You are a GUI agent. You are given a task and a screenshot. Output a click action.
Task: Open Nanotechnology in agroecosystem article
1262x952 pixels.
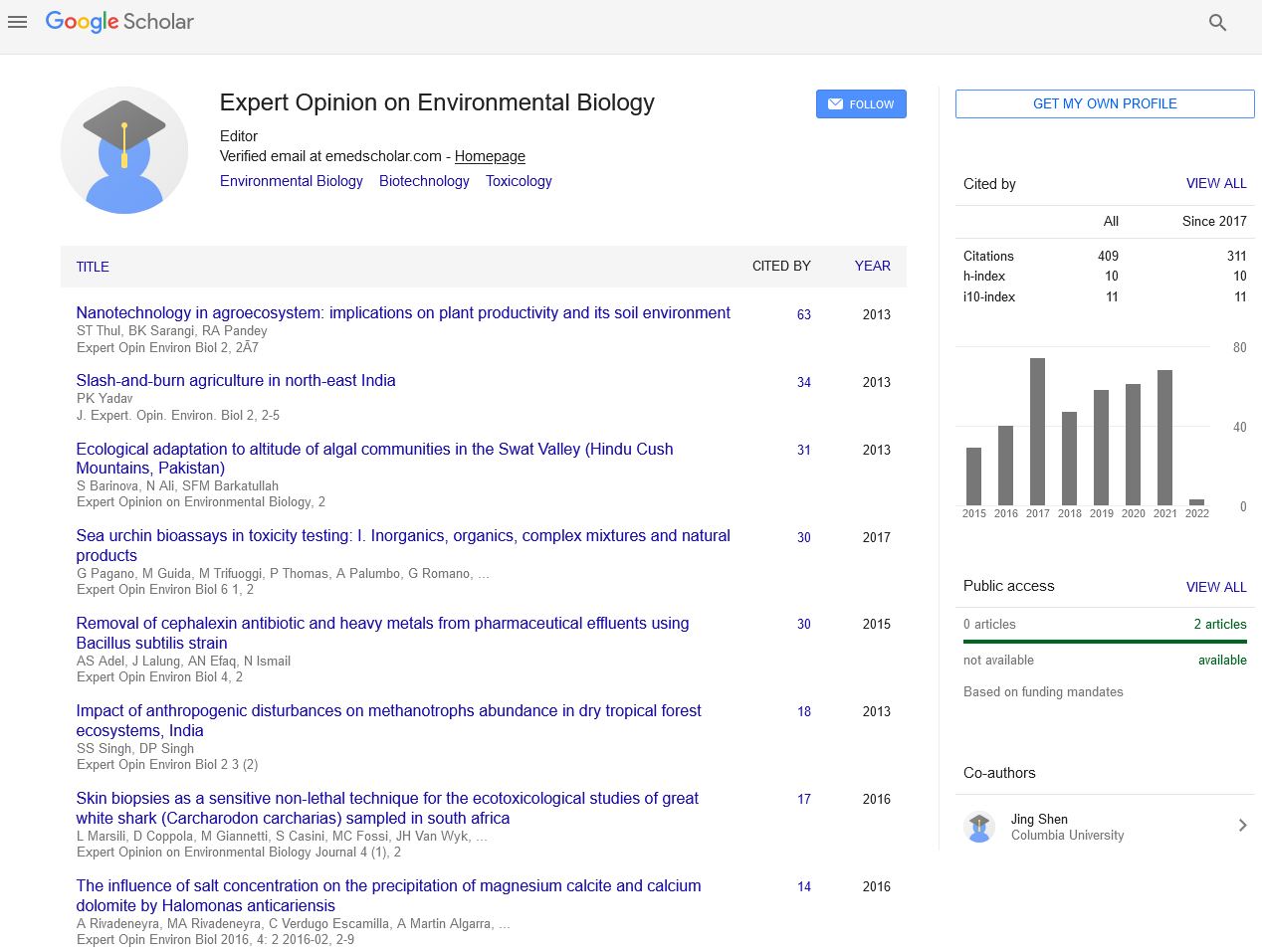click(x=403, y=312)
